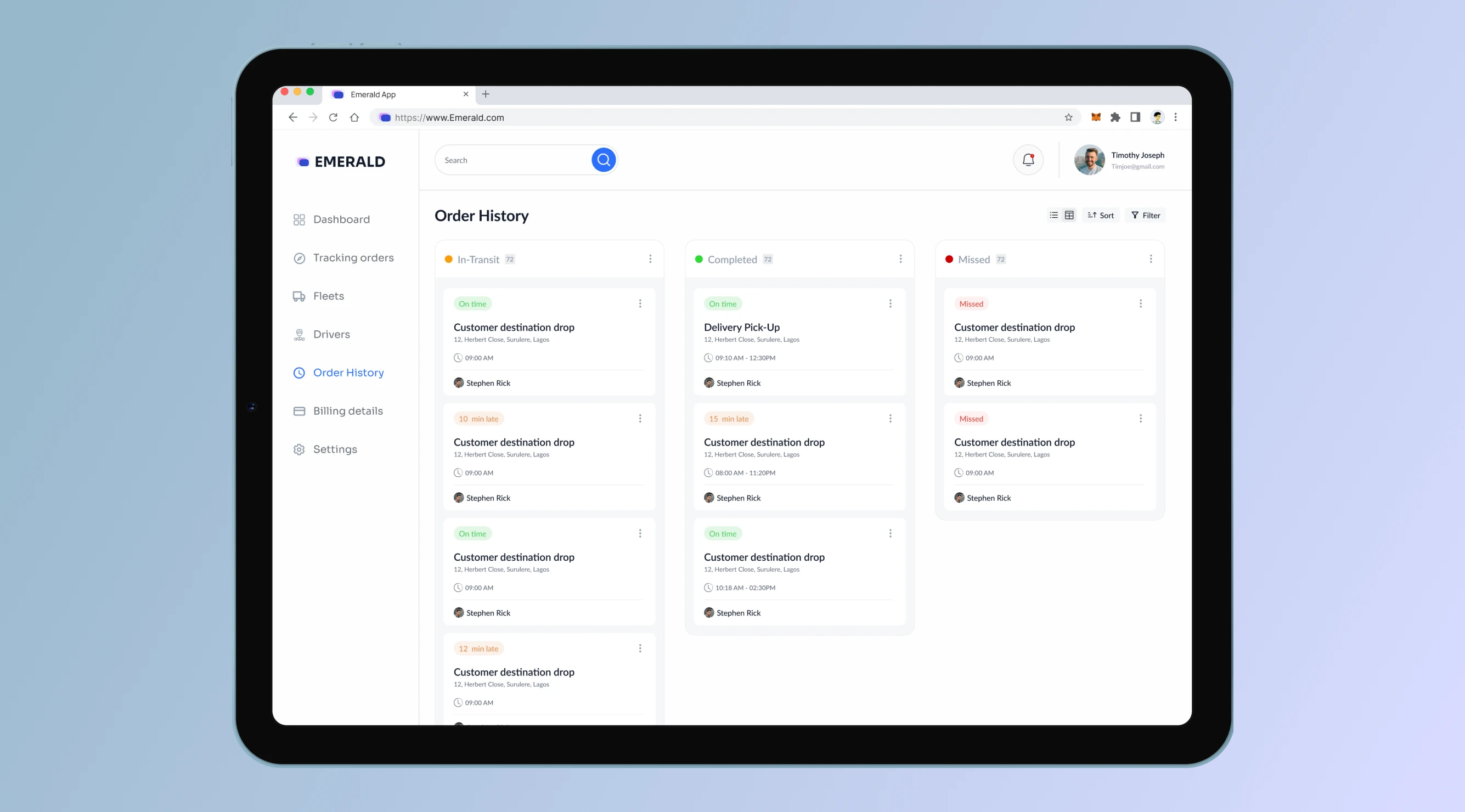
Task: Click the Search input field
Action: click(512, 160)
